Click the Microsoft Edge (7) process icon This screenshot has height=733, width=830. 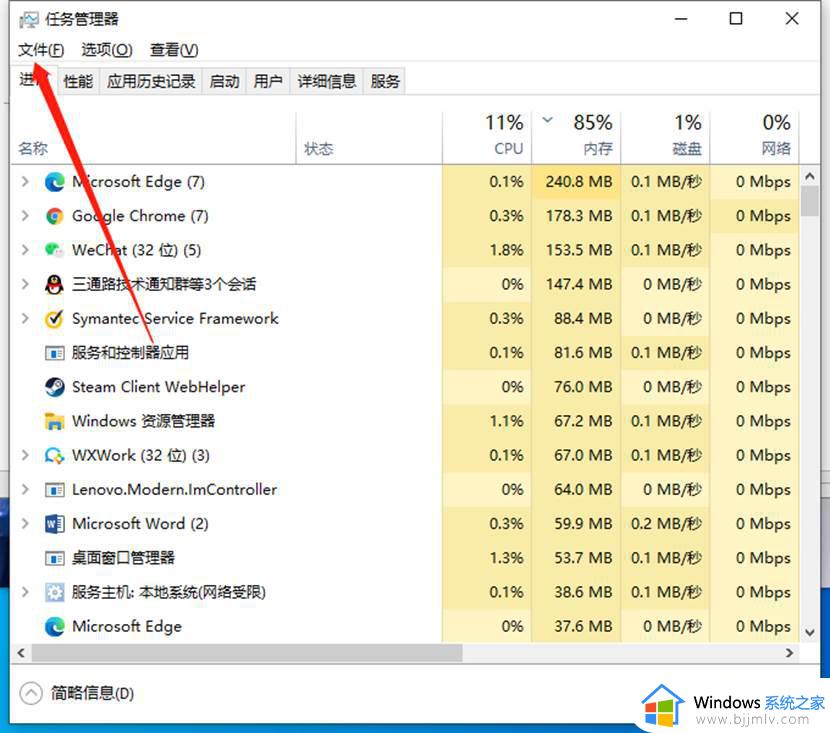click(x=55, y=182)
